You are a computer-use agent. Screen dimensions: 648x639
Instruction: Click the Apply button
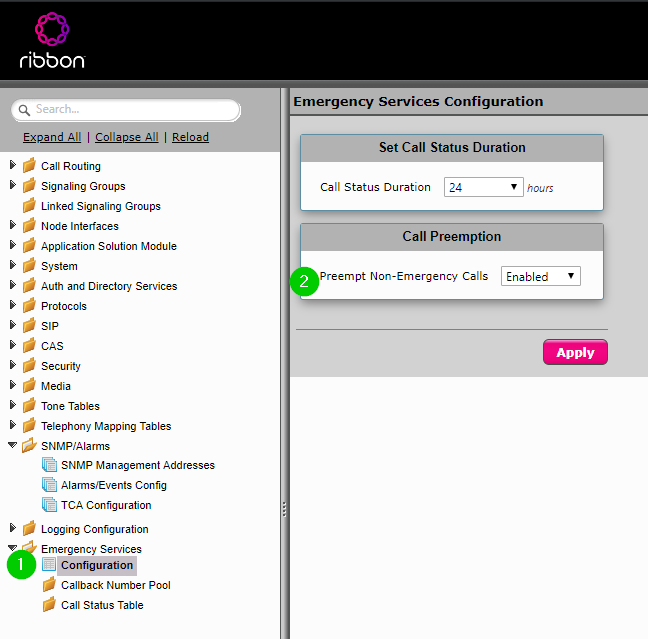[575, 352]
